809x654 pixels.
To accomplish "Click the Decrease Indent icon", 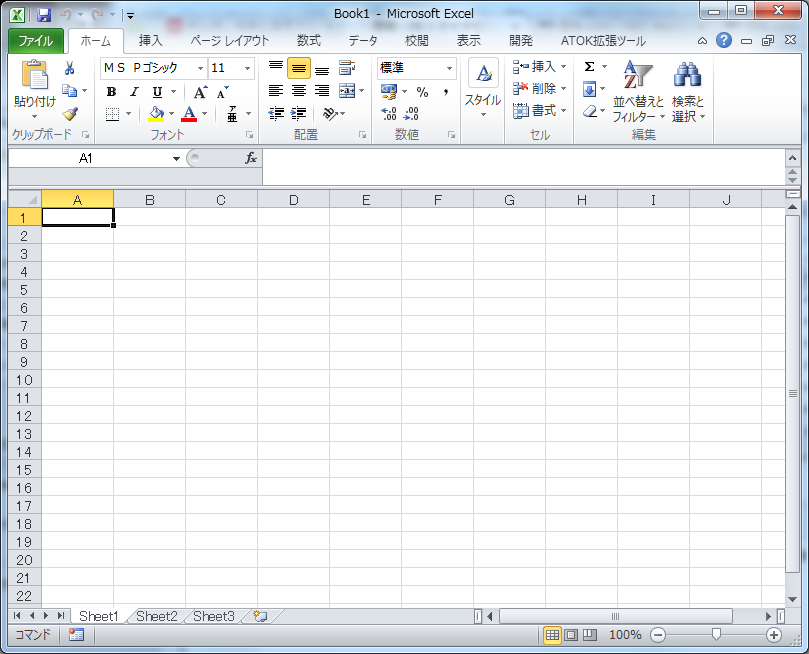I will tap(277, 113).
